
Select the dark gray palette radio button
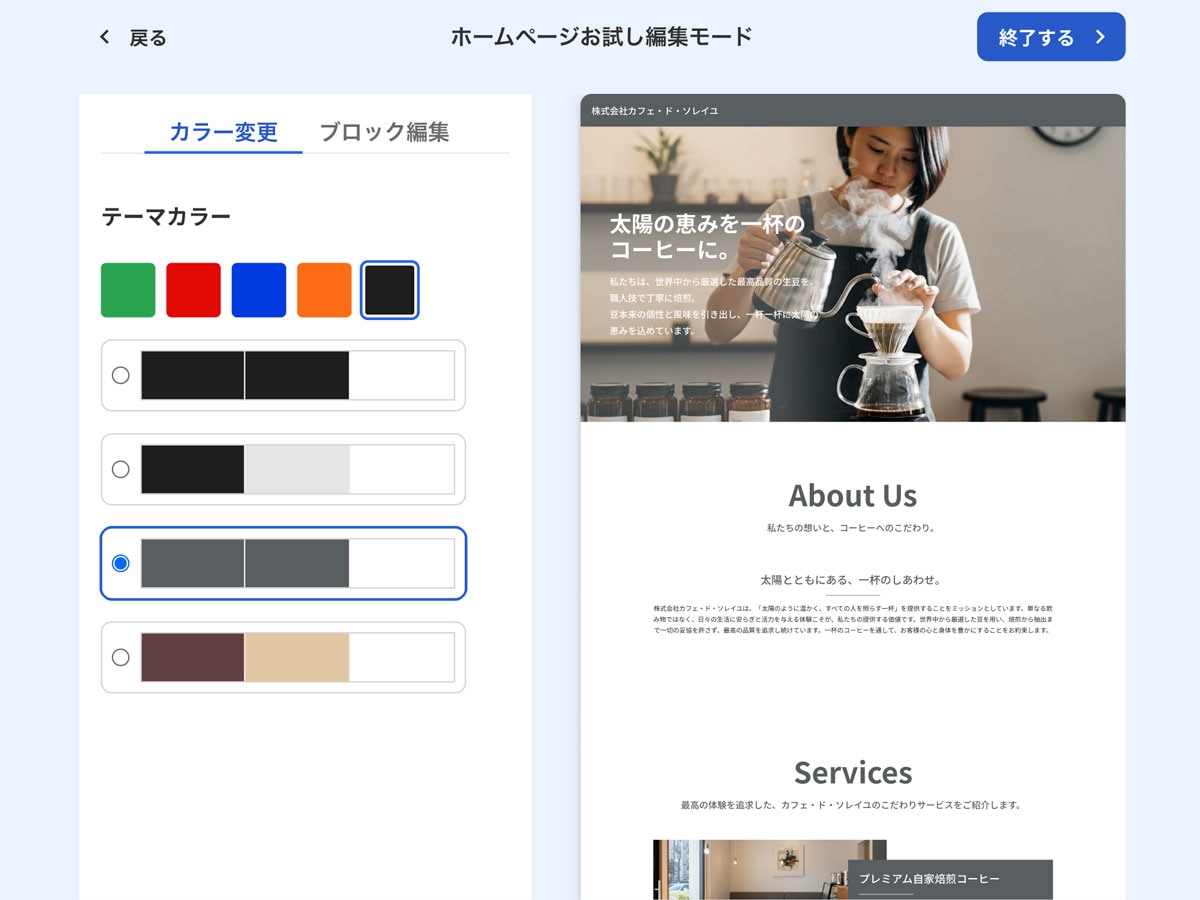coord(121,563)
